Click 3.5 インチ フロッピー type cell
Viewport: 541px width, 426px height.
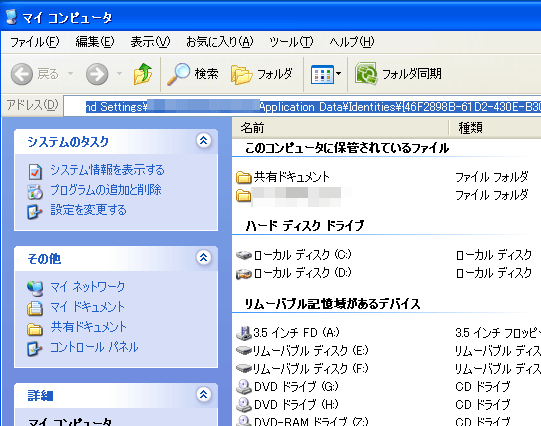pos(498,333)
